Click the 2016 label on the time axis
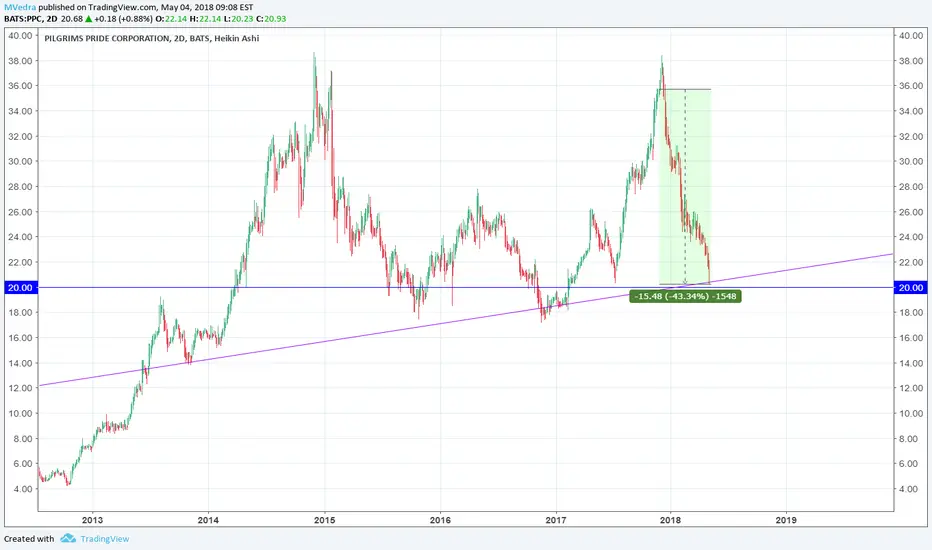 coord(440,520)
